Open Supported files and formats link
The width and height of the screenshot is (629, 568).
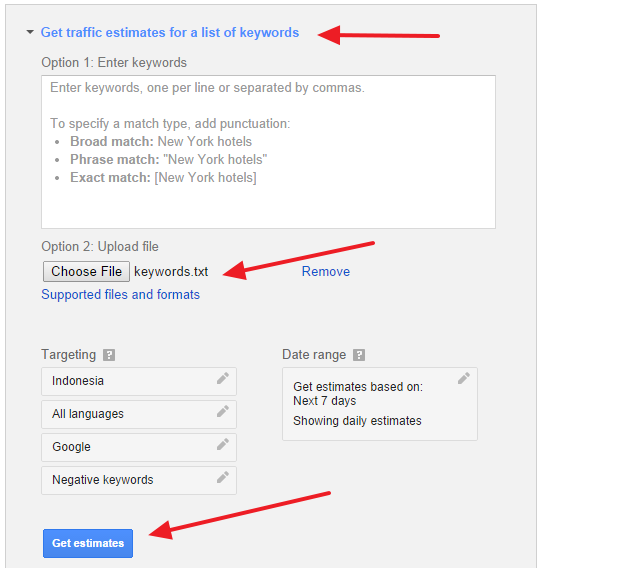click(120, 295)
